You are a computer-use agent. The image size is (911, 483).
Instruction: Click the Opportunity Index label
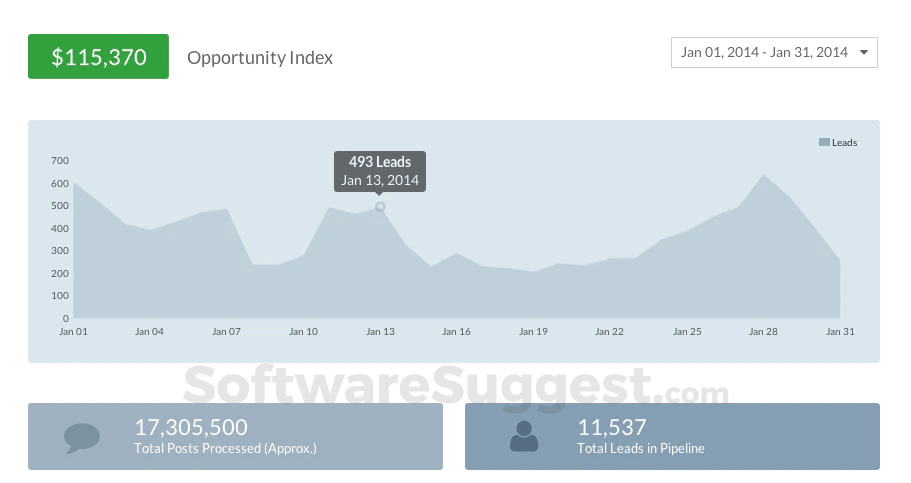[x=260, y=58]
